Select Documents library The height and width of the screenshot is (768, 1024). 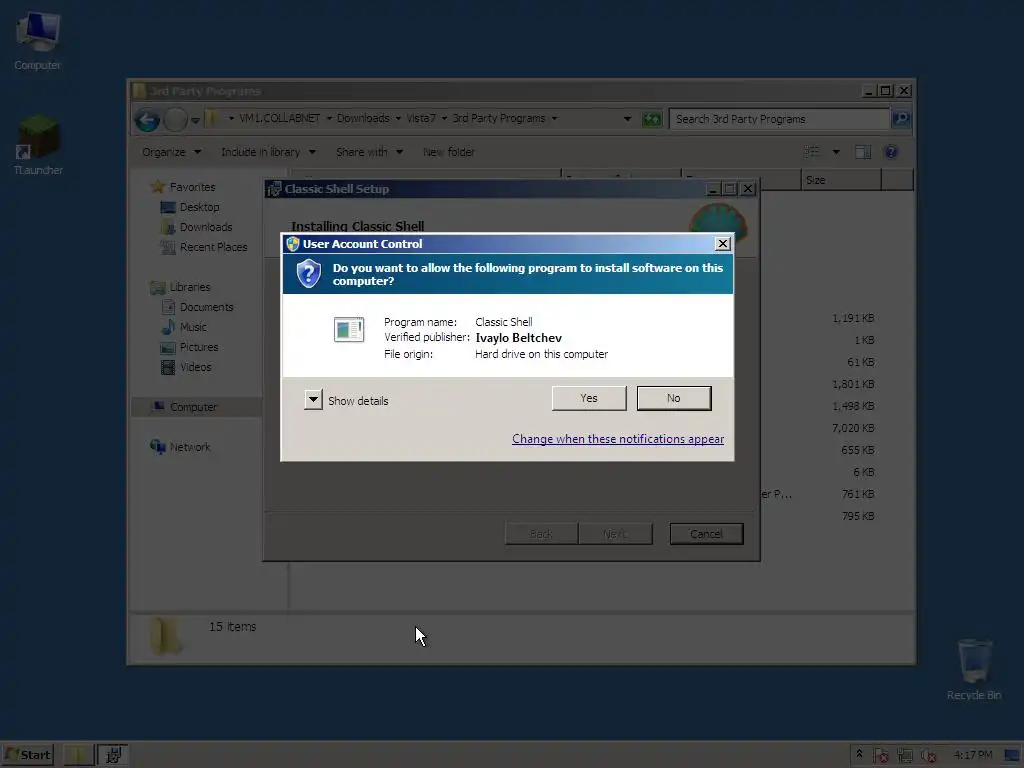coord(197,307)
